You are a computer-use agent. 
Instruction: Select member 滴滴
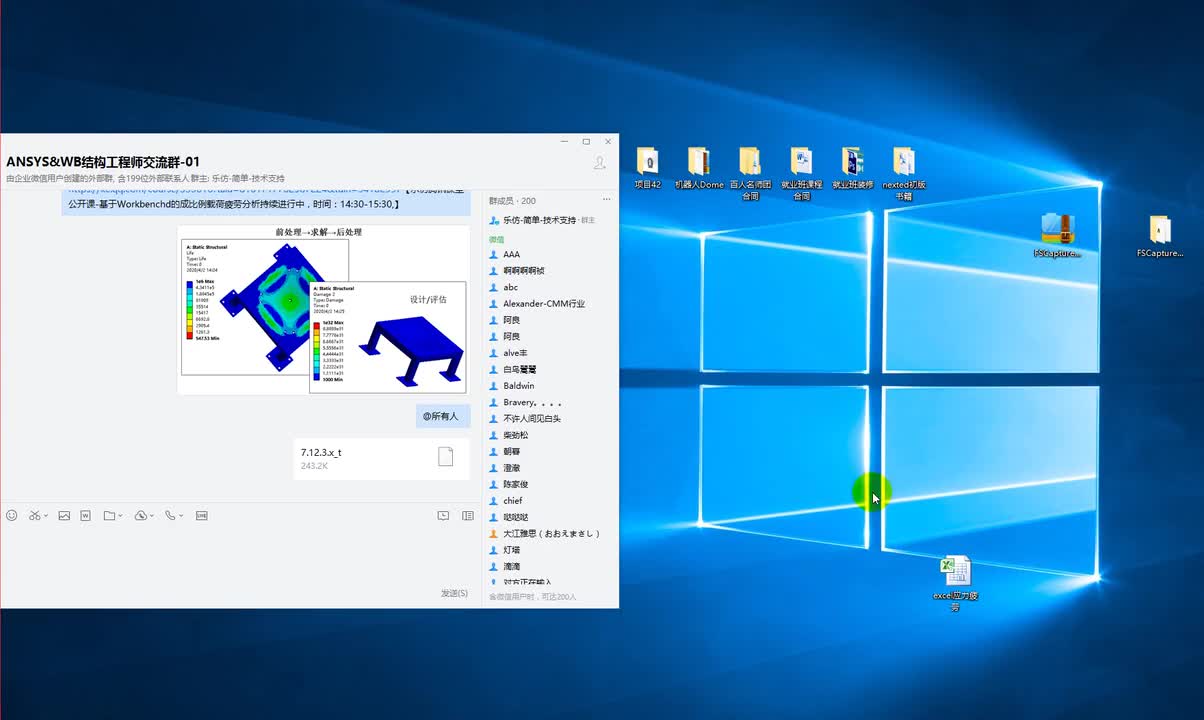pos(548,566)
